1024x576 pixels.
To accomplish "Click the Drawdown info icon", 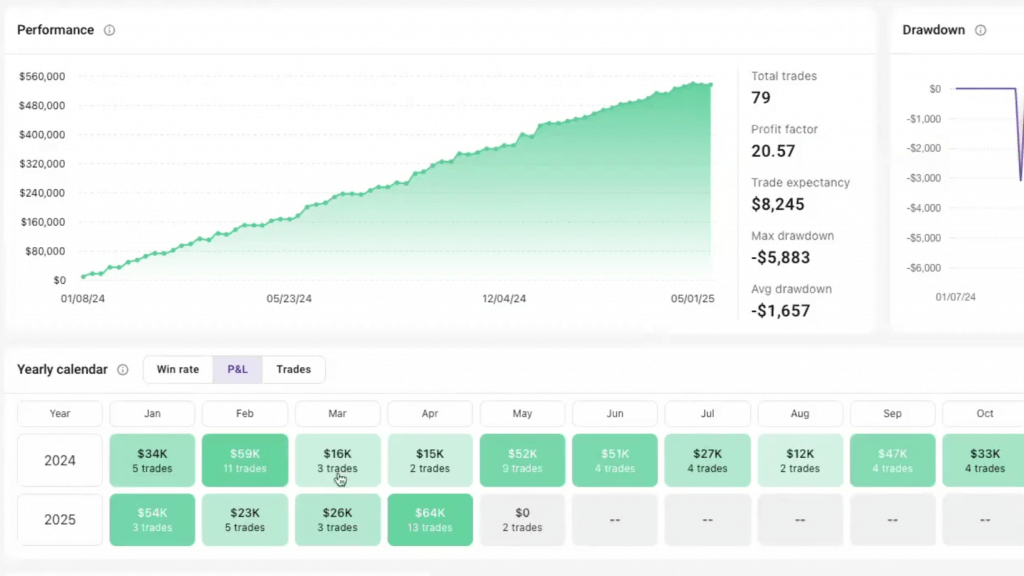I will [980, 30].
